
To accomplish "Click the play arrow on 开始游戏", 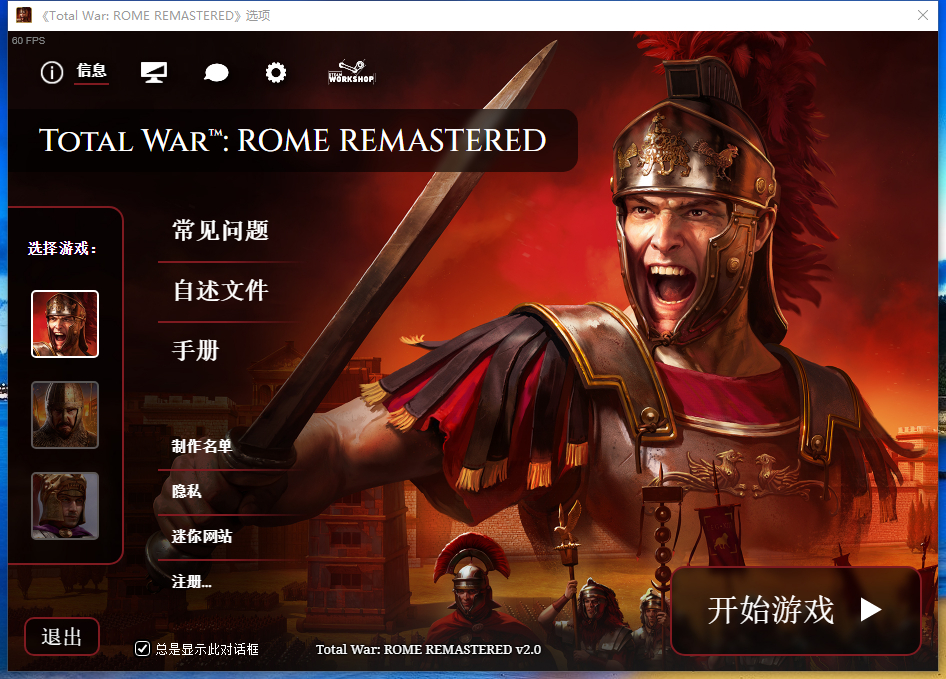I will tap(871, 610).
